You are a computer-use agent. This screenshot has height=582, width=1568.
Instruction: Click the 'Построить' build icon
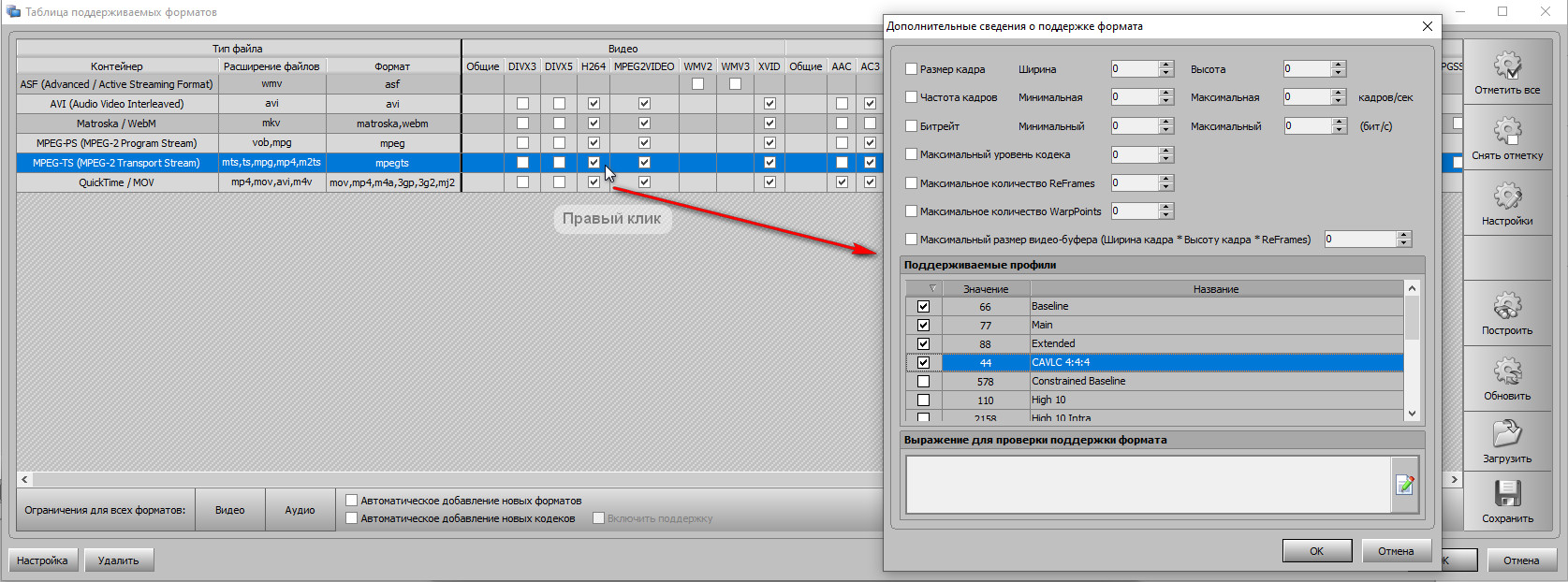click(x=1506, y=306)
